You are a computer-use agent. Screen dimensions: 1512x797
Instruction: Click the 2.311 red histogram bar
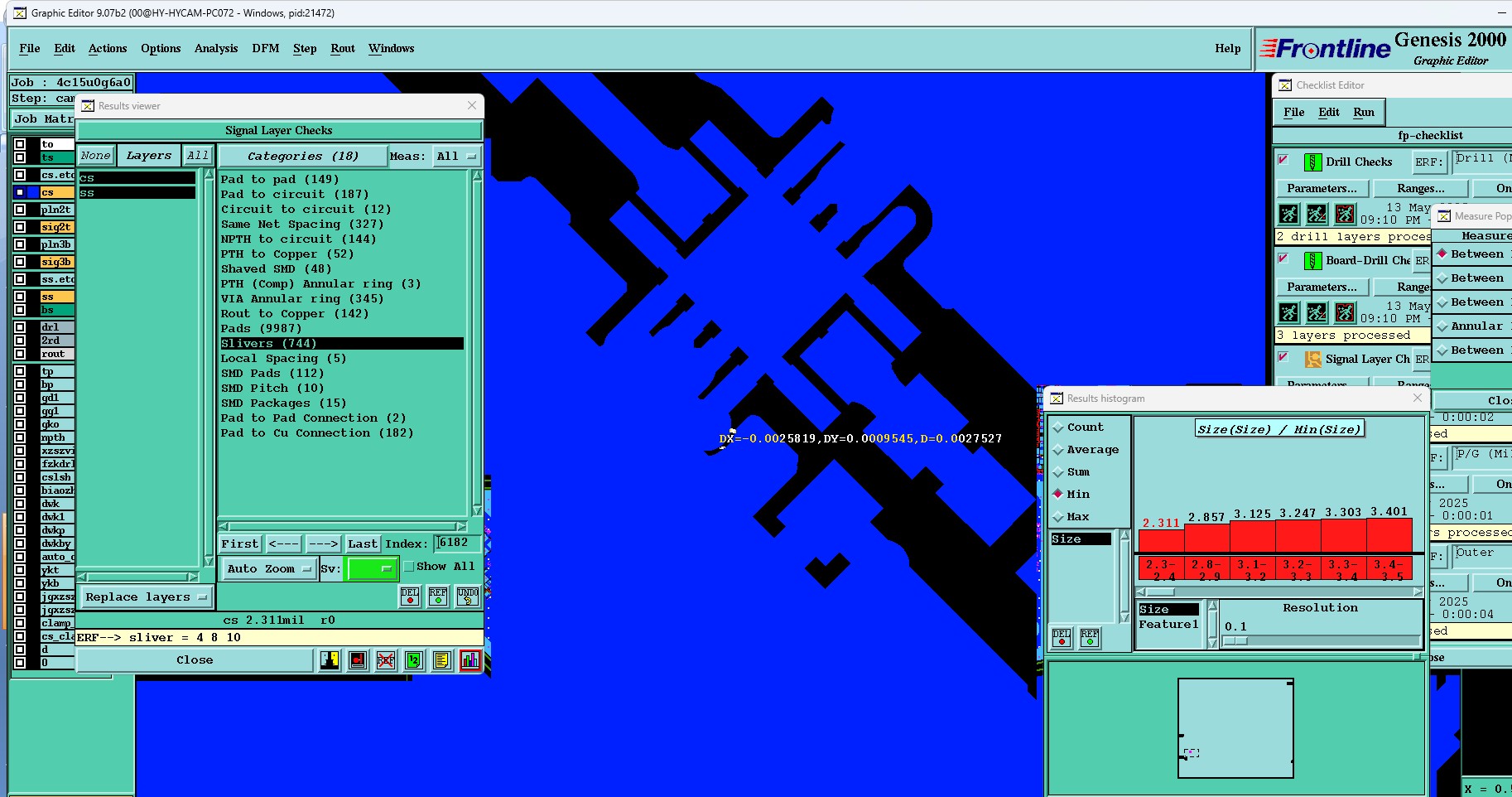(1161, 541)
